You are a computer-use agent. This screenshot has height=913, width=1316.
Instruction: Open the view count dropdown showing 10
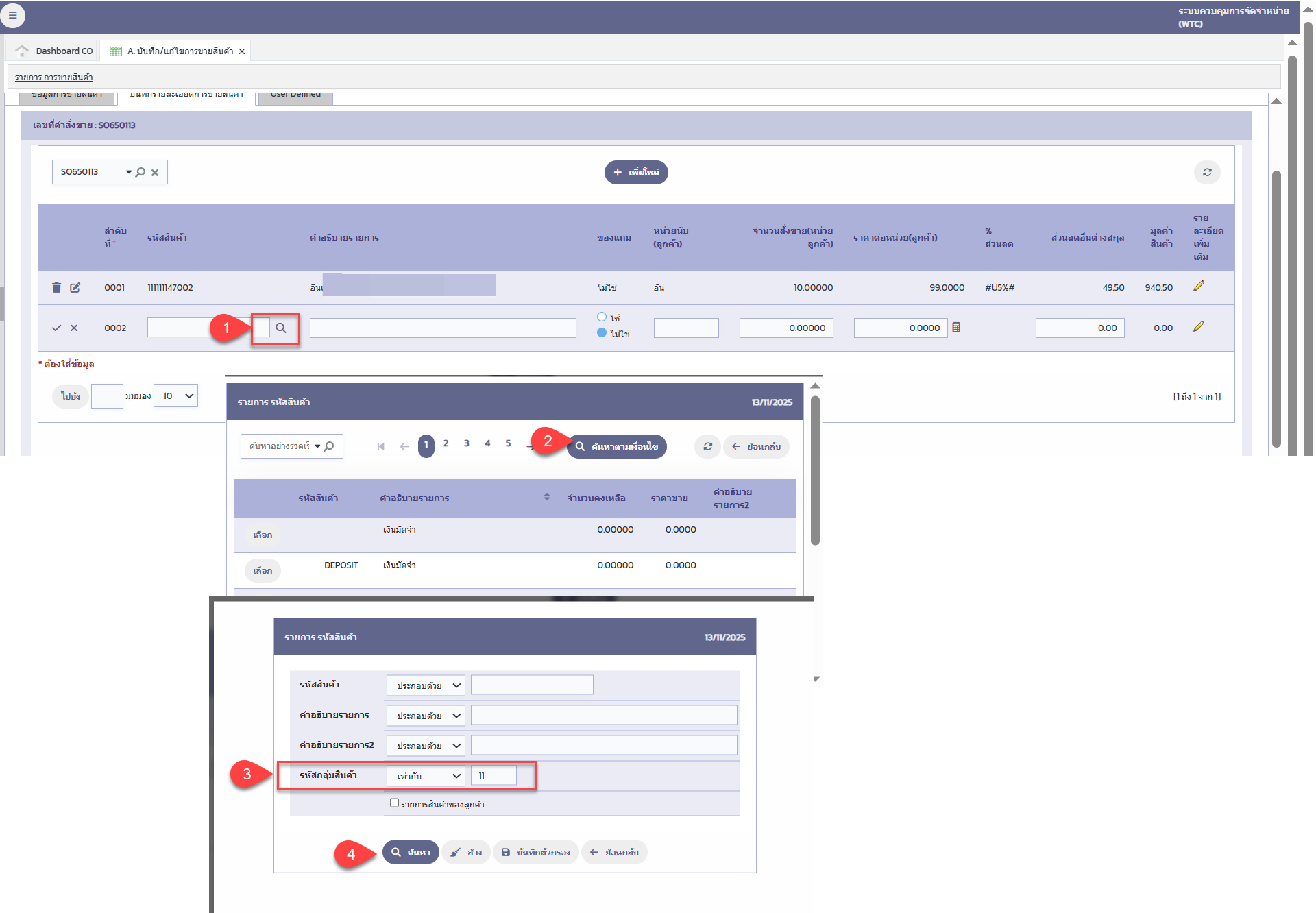(176, 396)
